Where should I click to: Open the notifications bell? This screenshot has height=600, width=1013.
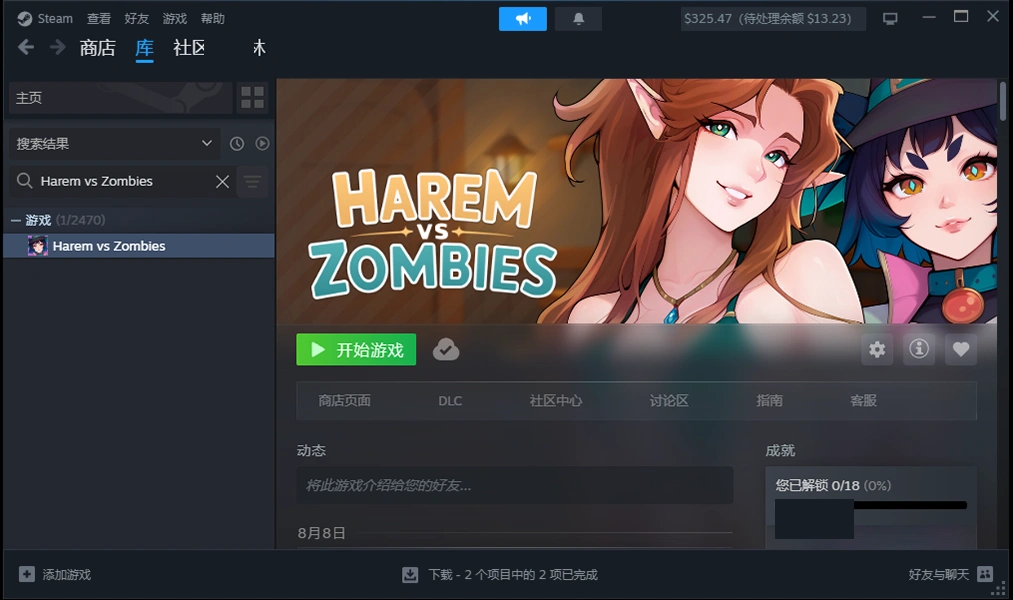pyautogui.click(x=578, y=19)
